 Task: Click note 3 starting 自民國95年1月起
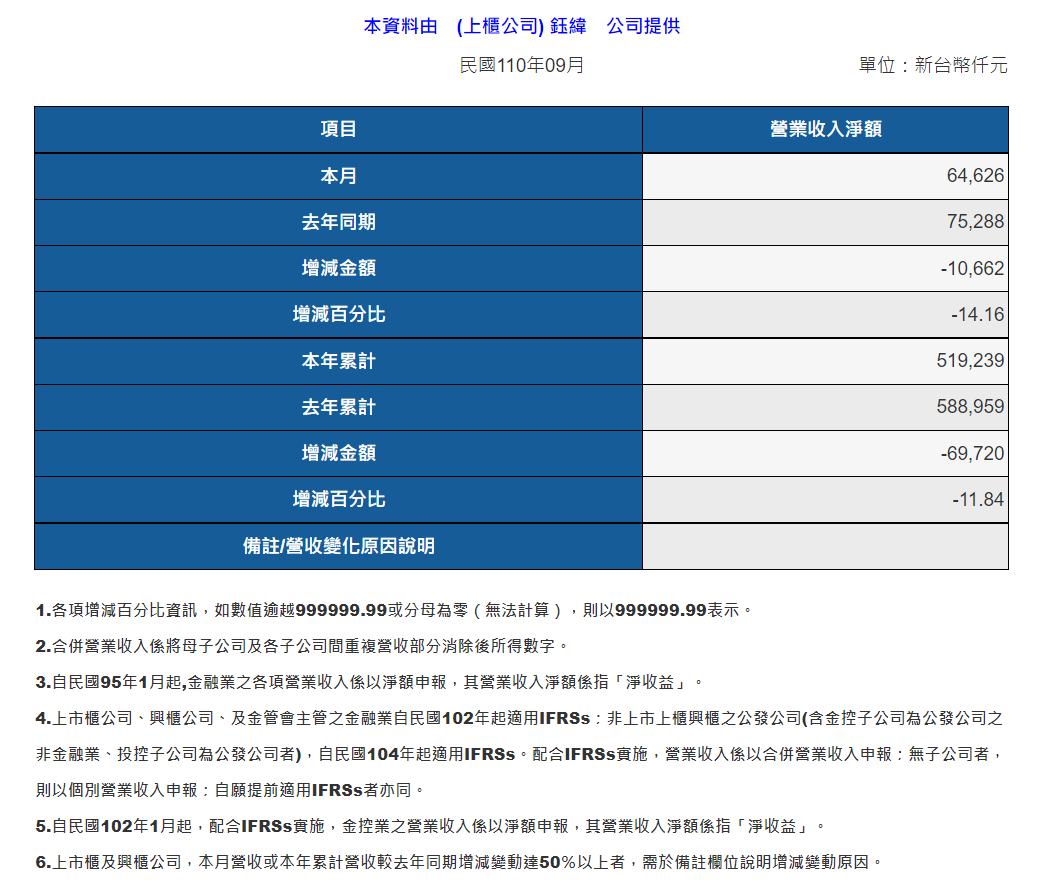[369, 682]
